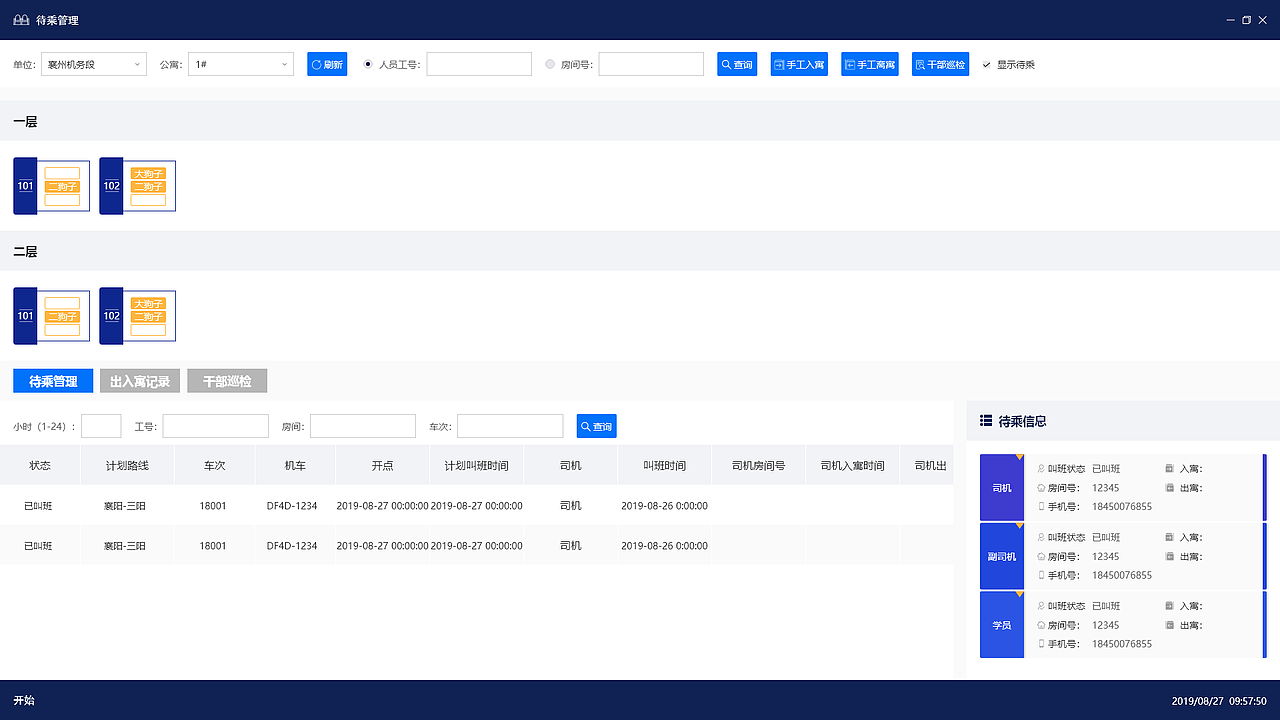This screenshot has width=1280, height=720.
Task: Click the 房间 filter input
Action: 363,426
